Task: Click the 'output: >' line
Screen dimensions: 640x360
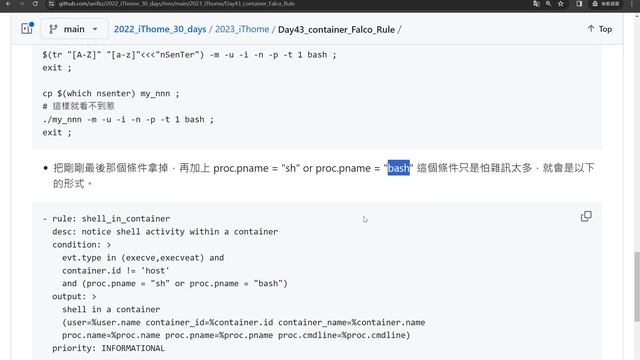Action: (74, 296)
